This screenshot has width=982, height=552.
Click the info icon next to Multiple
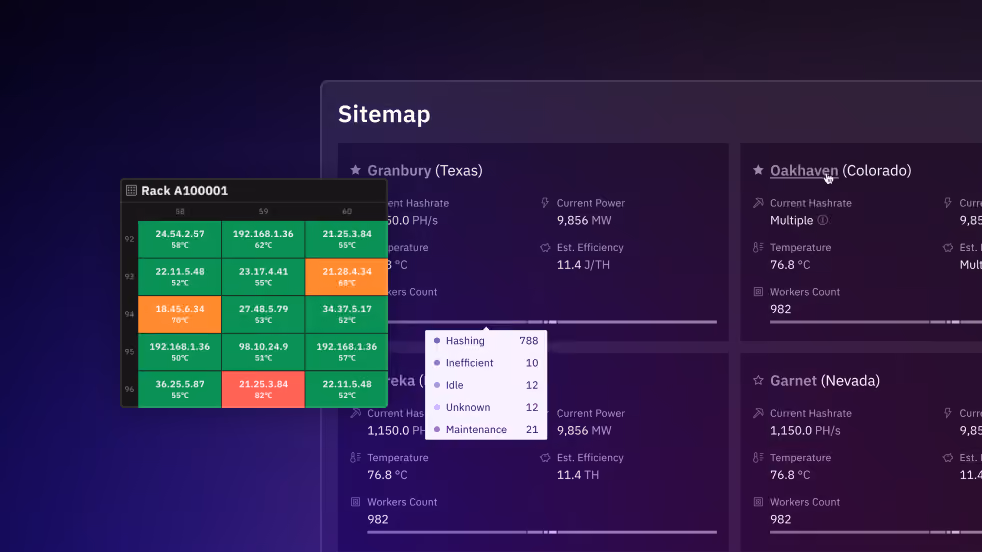[822, 220]
